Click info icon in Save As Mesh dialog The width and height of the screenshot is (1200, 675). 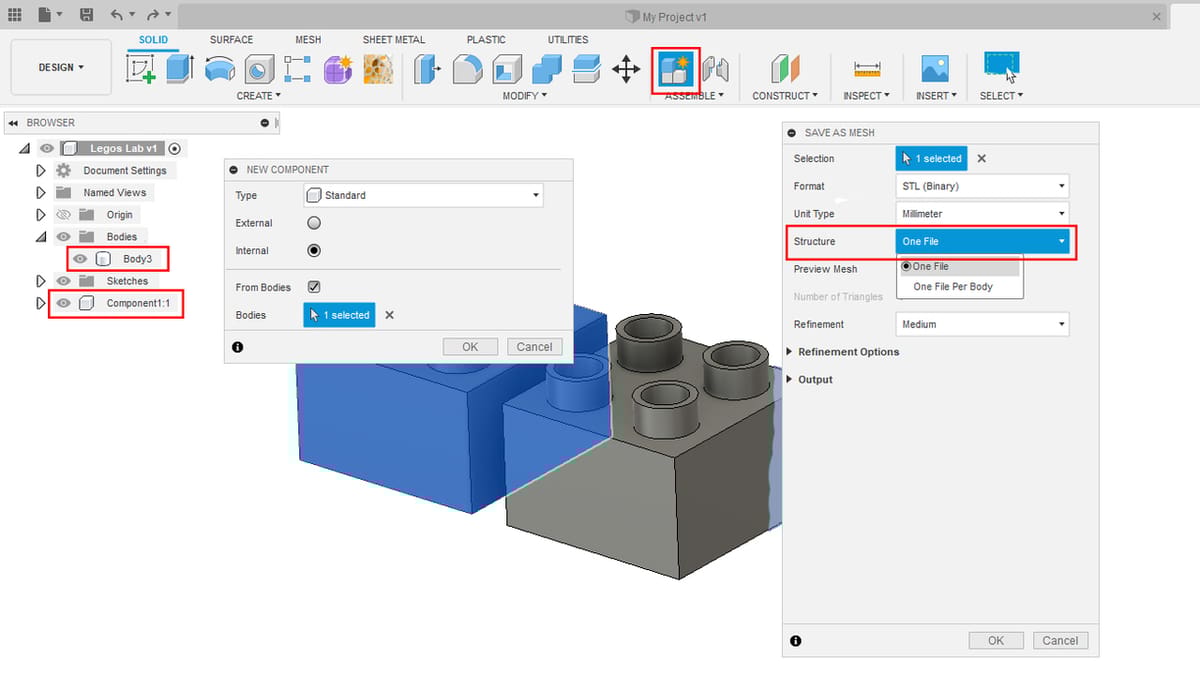coord(795,641)
